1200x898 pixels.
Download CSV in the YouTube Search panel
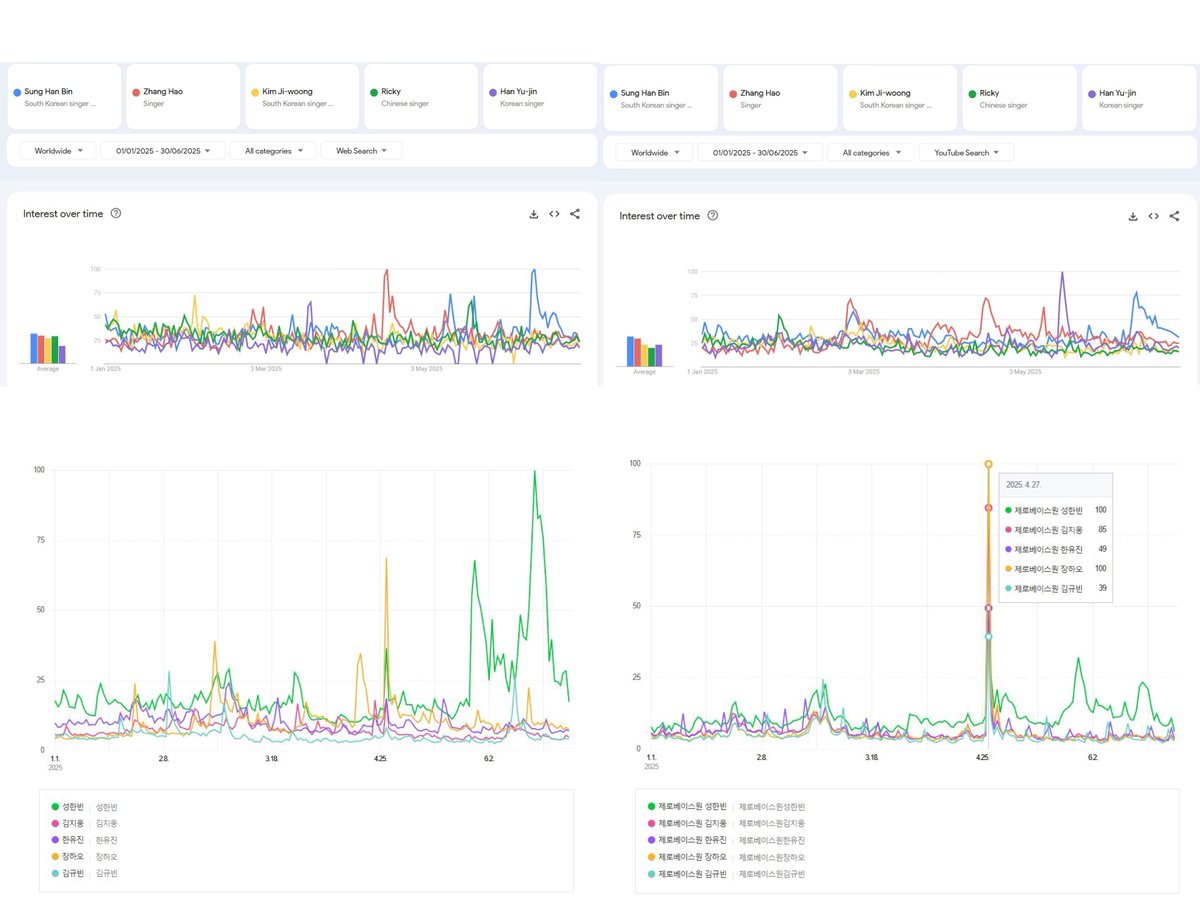(1133, 216)
